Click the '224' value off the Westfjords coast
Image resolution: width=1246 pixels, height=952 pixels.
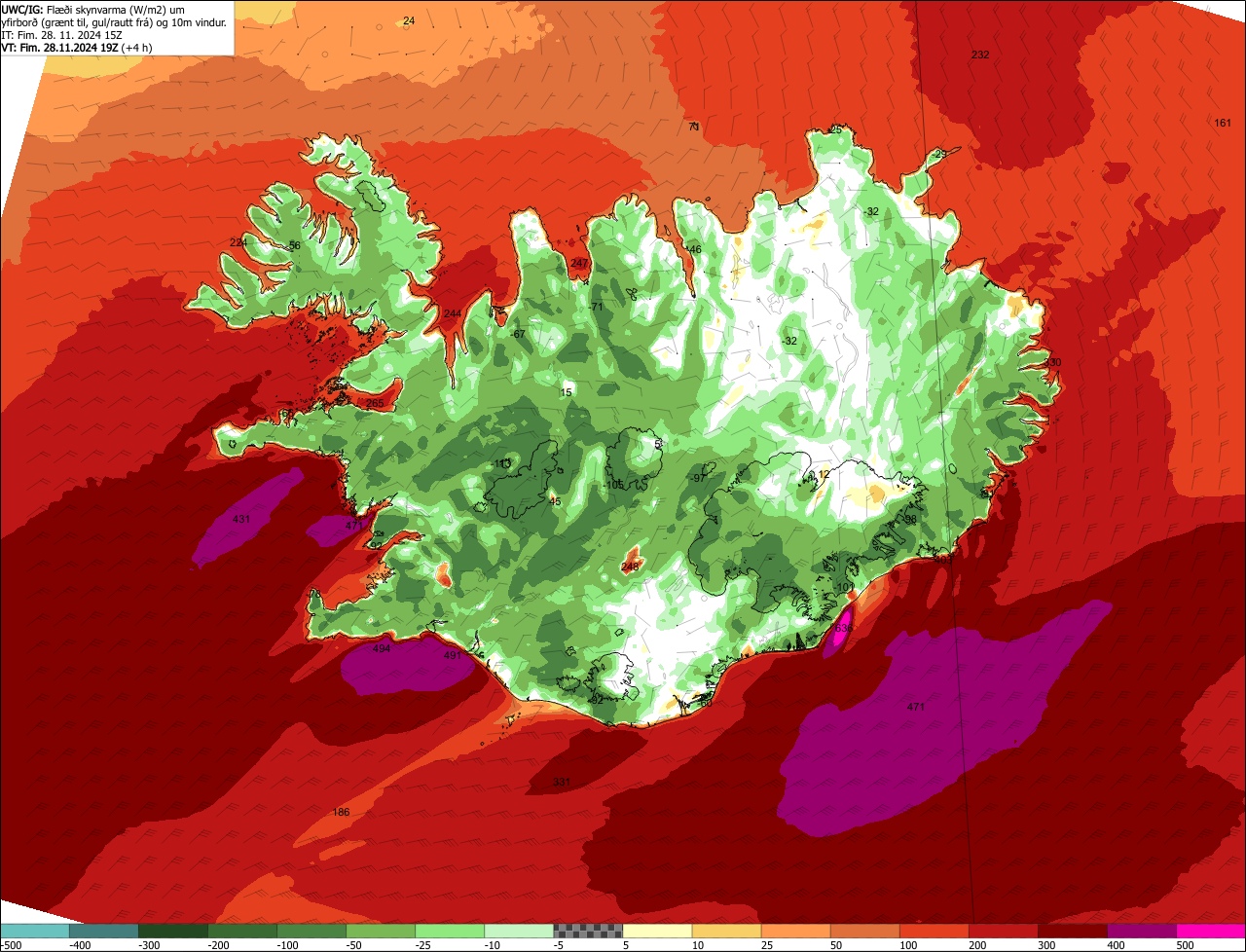pos(238,242)
